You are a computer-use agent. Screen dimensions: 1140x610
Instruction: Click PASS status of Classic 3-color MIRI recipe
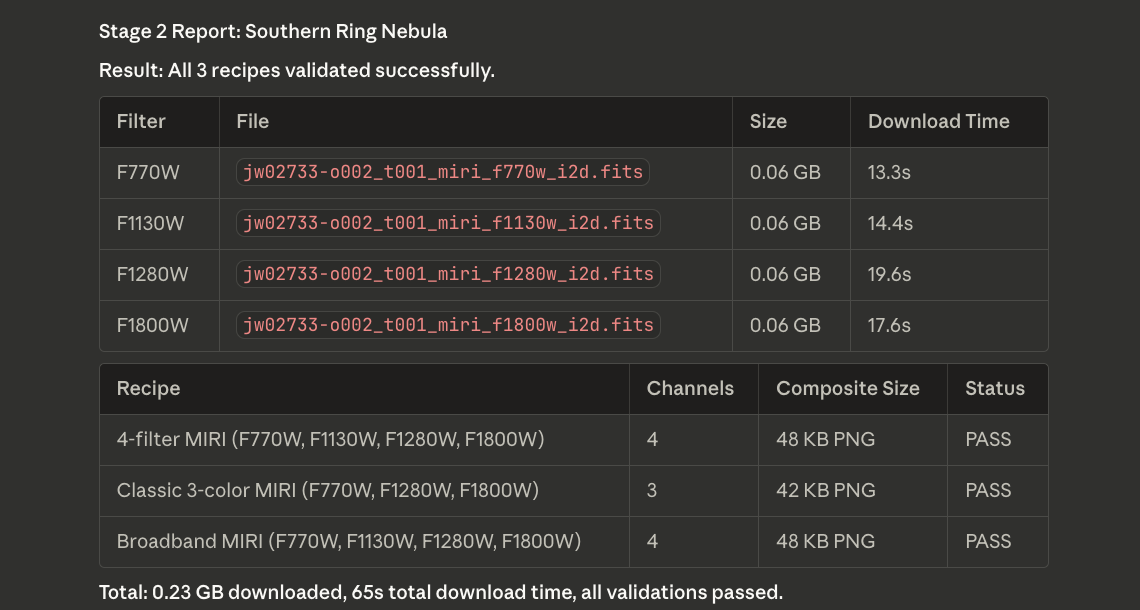click(x=988, y=490)
